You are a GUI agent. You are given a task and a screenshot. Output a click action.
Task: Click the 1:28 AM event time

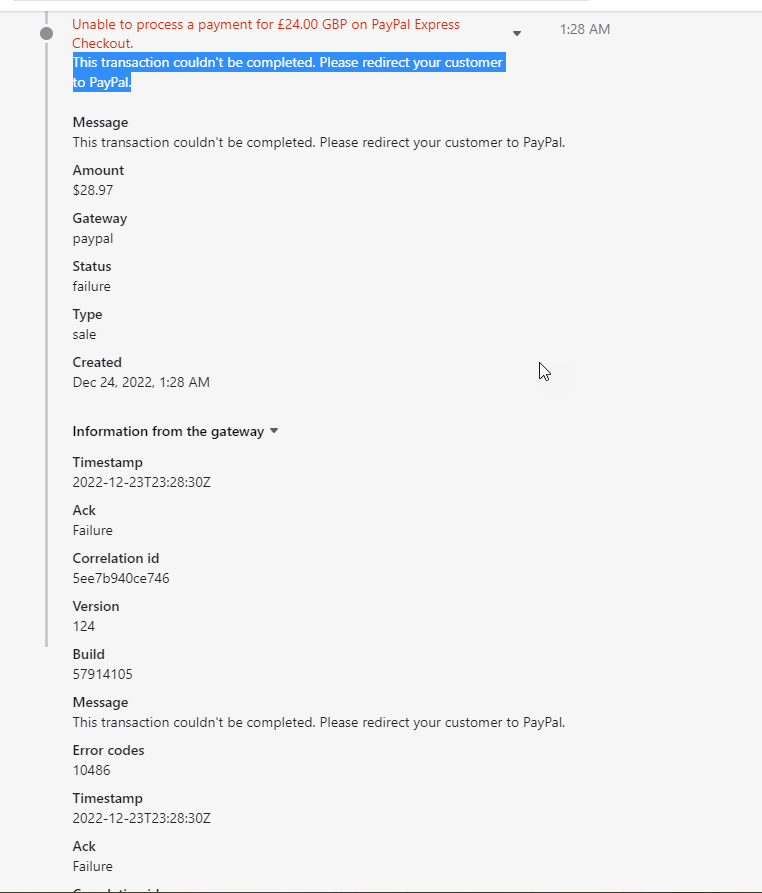[585, 30]
